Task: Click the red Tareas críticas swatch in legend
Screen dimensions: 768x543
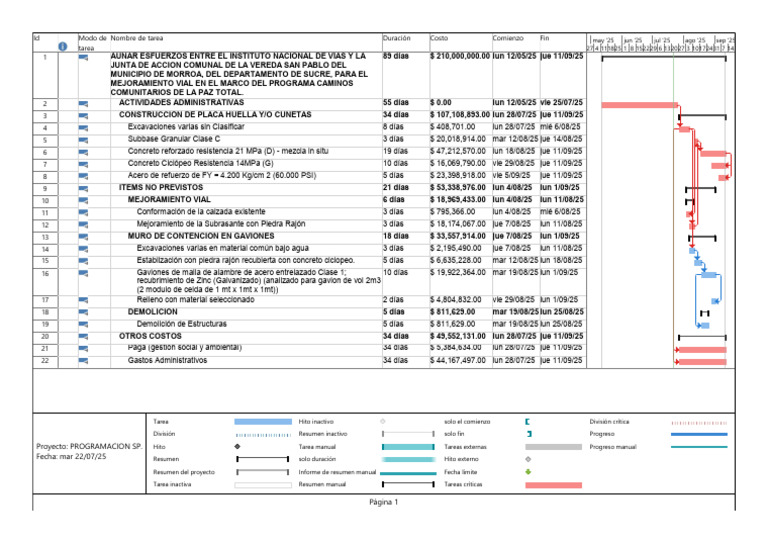Action: coord(553,485)
